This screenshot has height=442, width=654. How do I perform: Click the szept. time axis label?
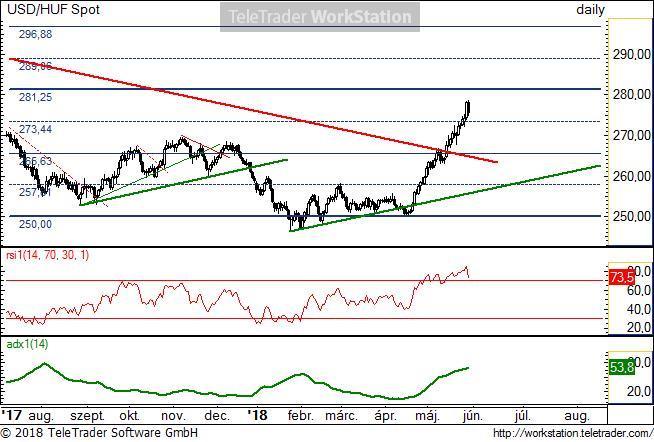click(x=87, y=416)
